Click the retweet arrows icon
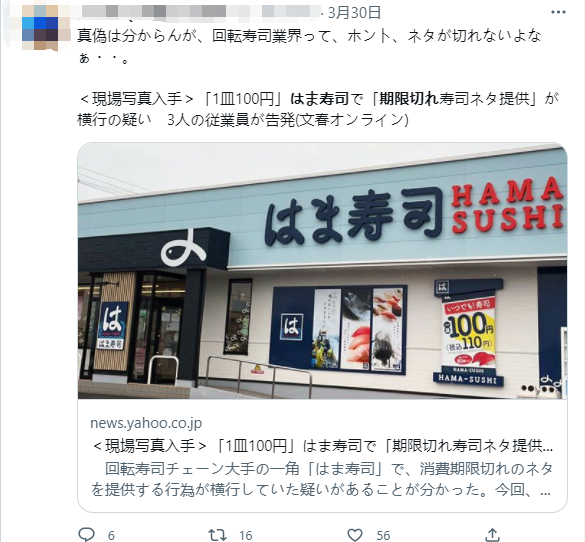This screenshot has width=585, height=542. 218,535
